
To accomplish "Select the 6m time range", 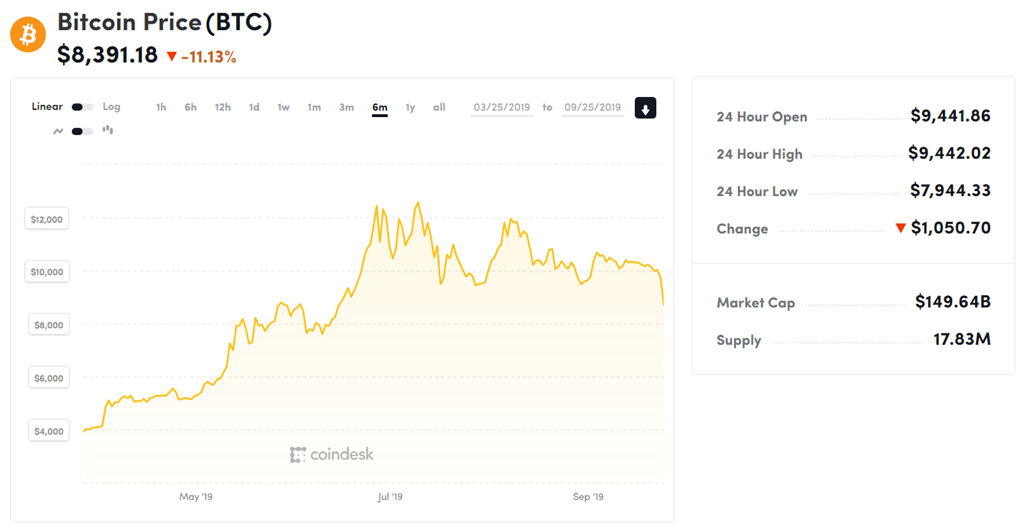I will pyautogui.click(x=379, y=107).
